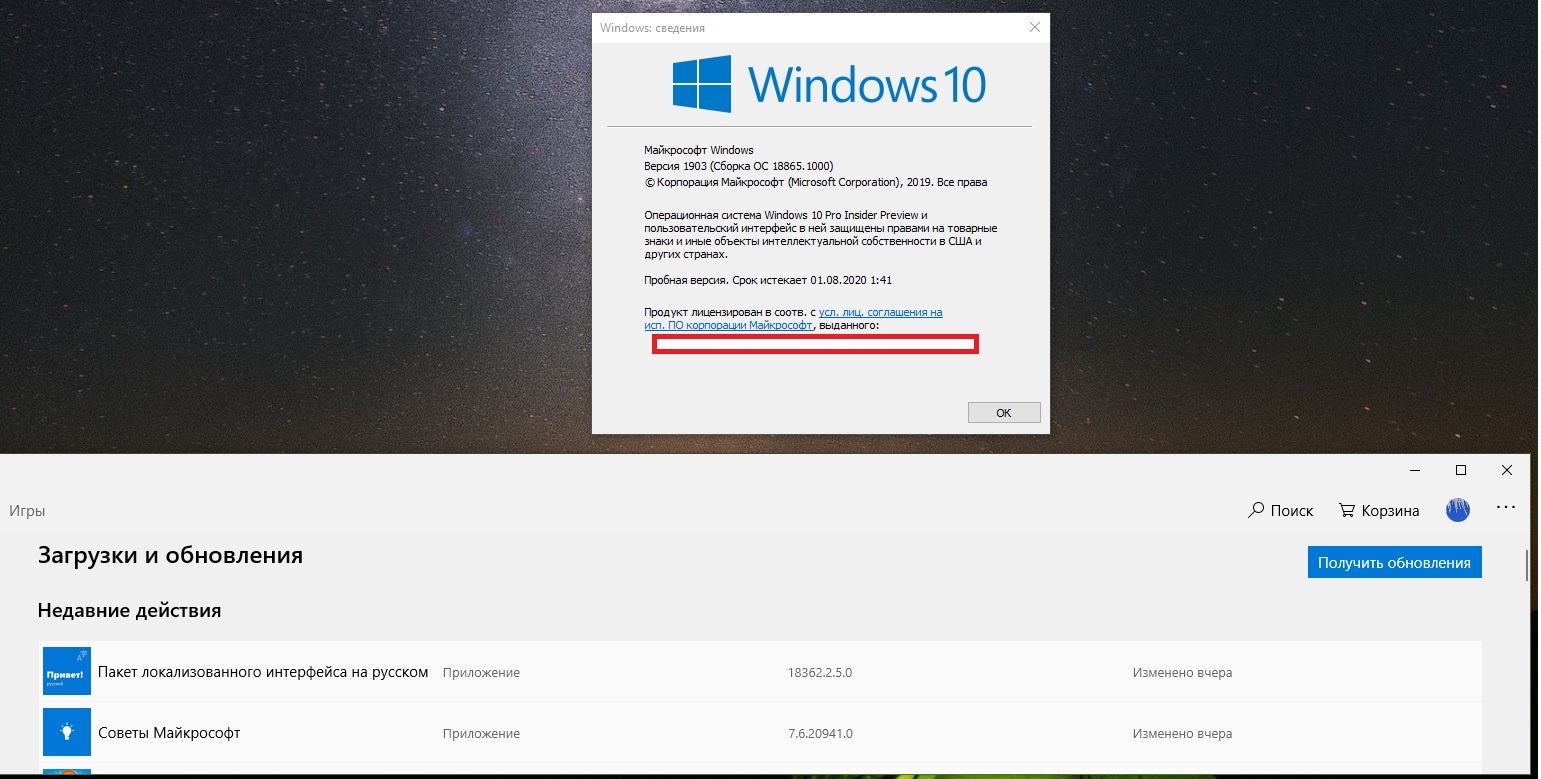This screenshot has height=779, width=1541.
Task: Close the Microsoft Store window
Action: [x=1507, y=470]
